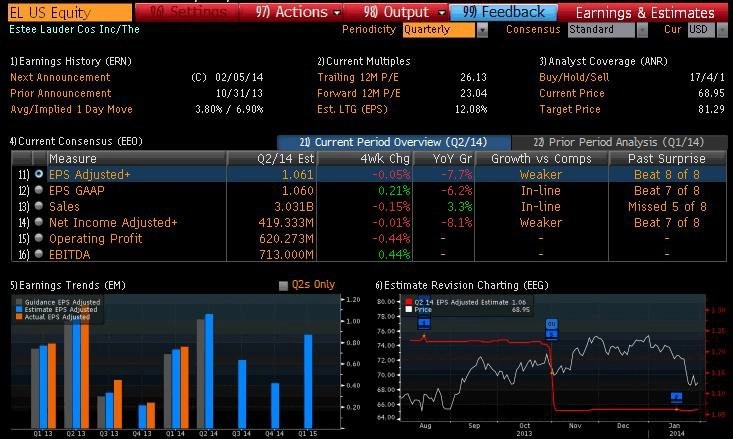The image size is (733, 439).
Task: Open the Periodicity Quarterly dropdown arrow
Action: pos(482,30)
